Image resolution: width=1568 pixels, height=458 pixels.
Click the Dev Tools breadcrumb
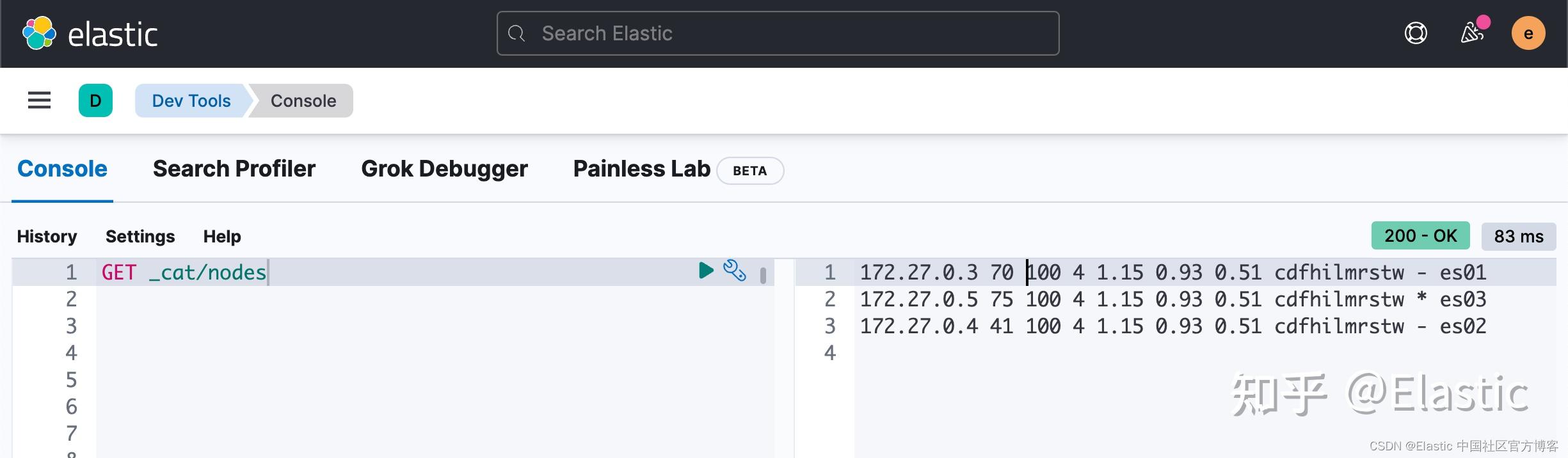click(x=191, y=101)
